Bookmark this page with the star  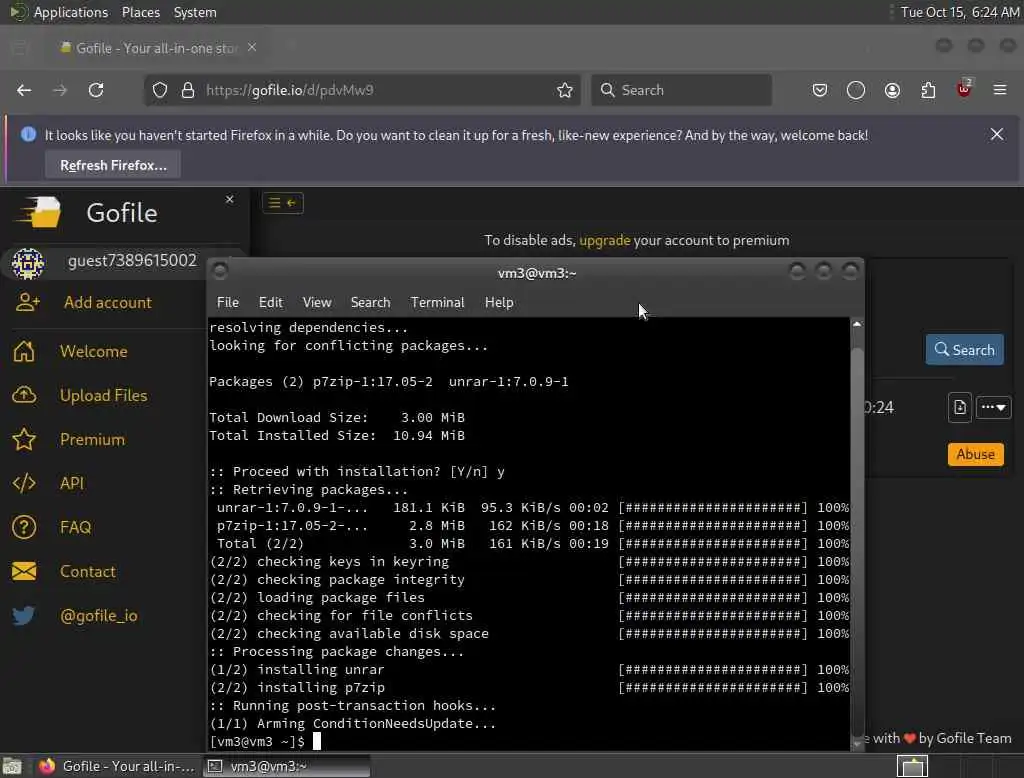click(565, 90)
